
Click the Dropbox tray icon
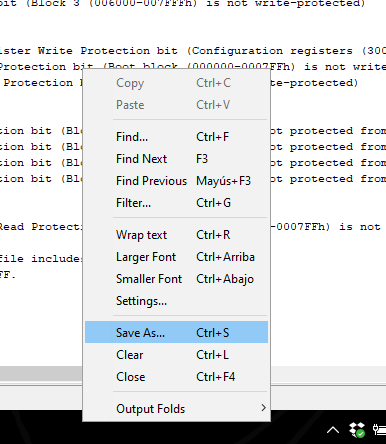pyautogui.click(x=357, y=430)
